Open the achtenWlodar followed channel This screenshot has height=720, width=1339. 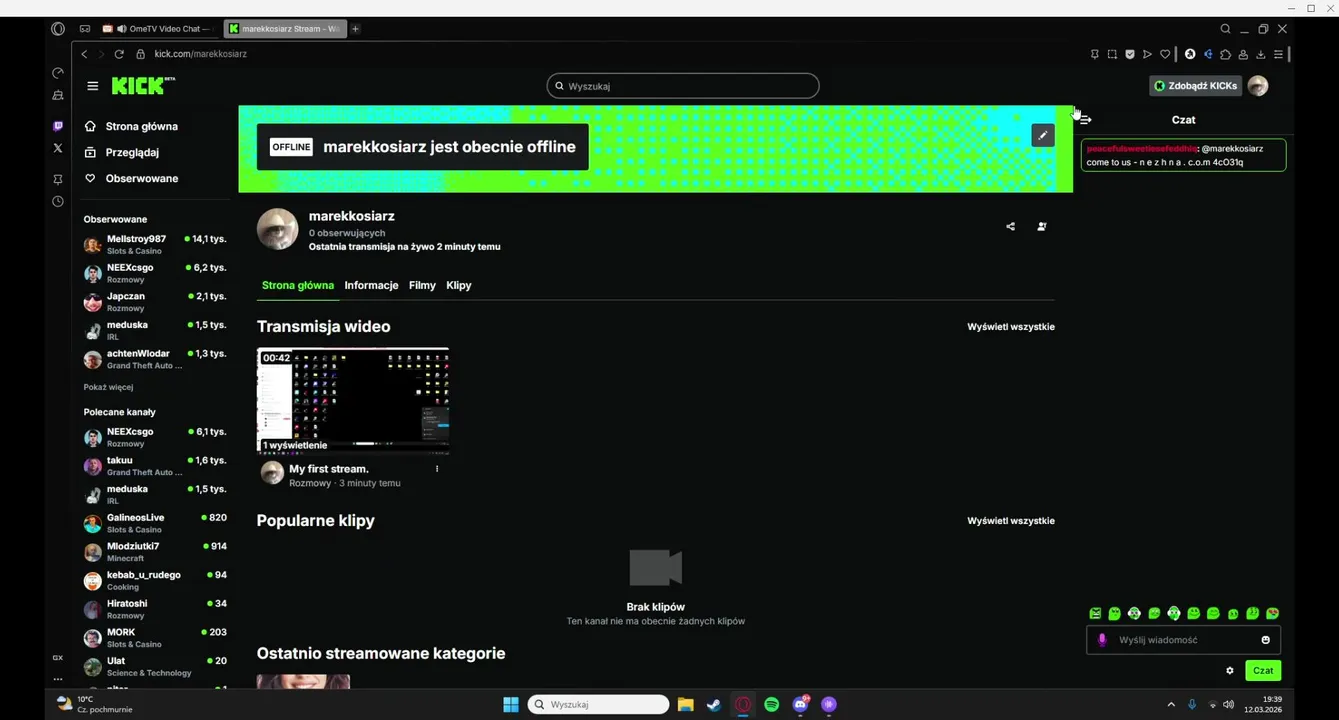pyautogui.click(x=155, y=359)
